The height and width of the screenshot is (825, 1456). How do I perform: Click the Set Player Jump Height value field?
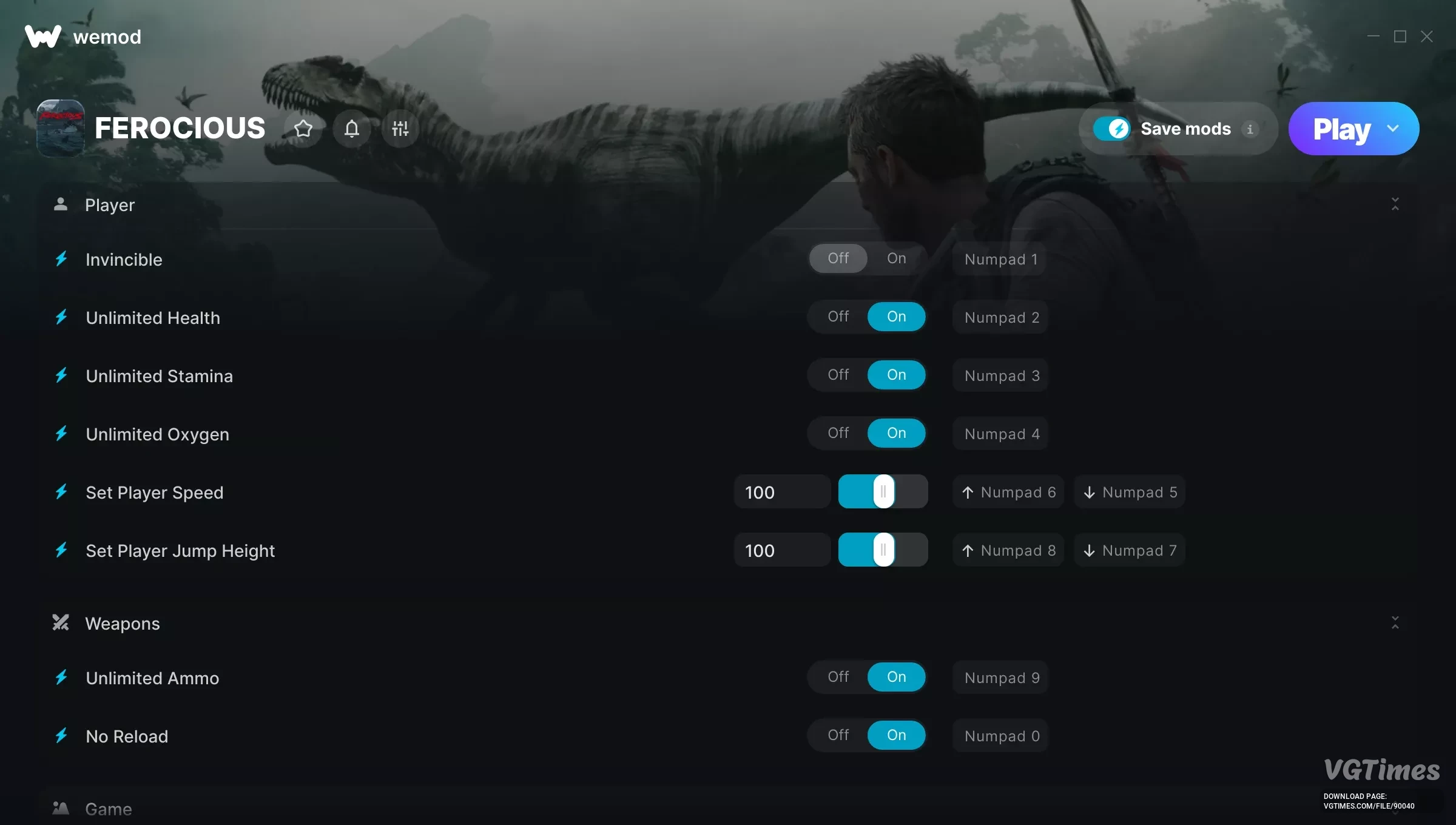point(782,550)
